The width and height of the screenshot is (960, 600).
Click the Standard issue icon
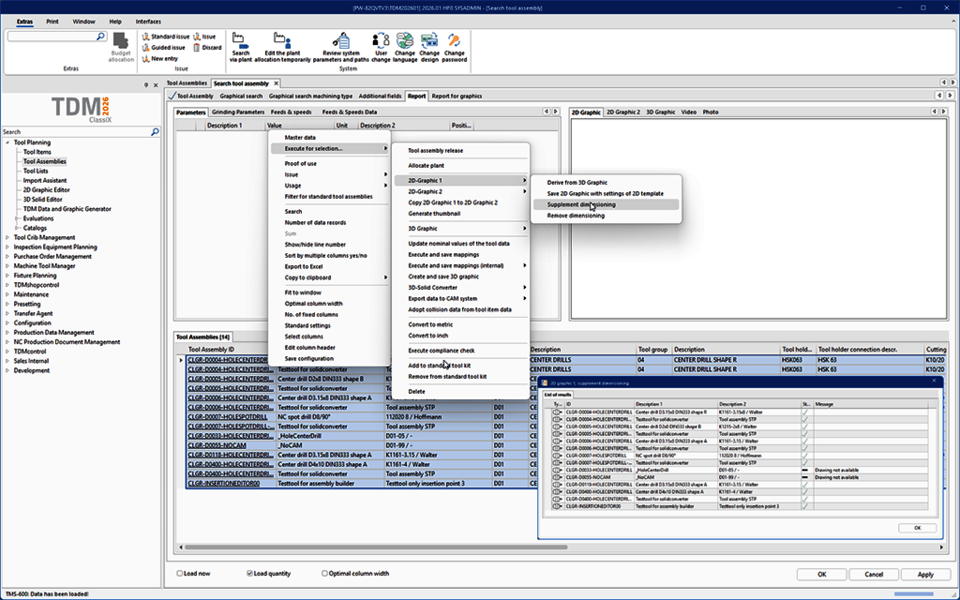145,36
